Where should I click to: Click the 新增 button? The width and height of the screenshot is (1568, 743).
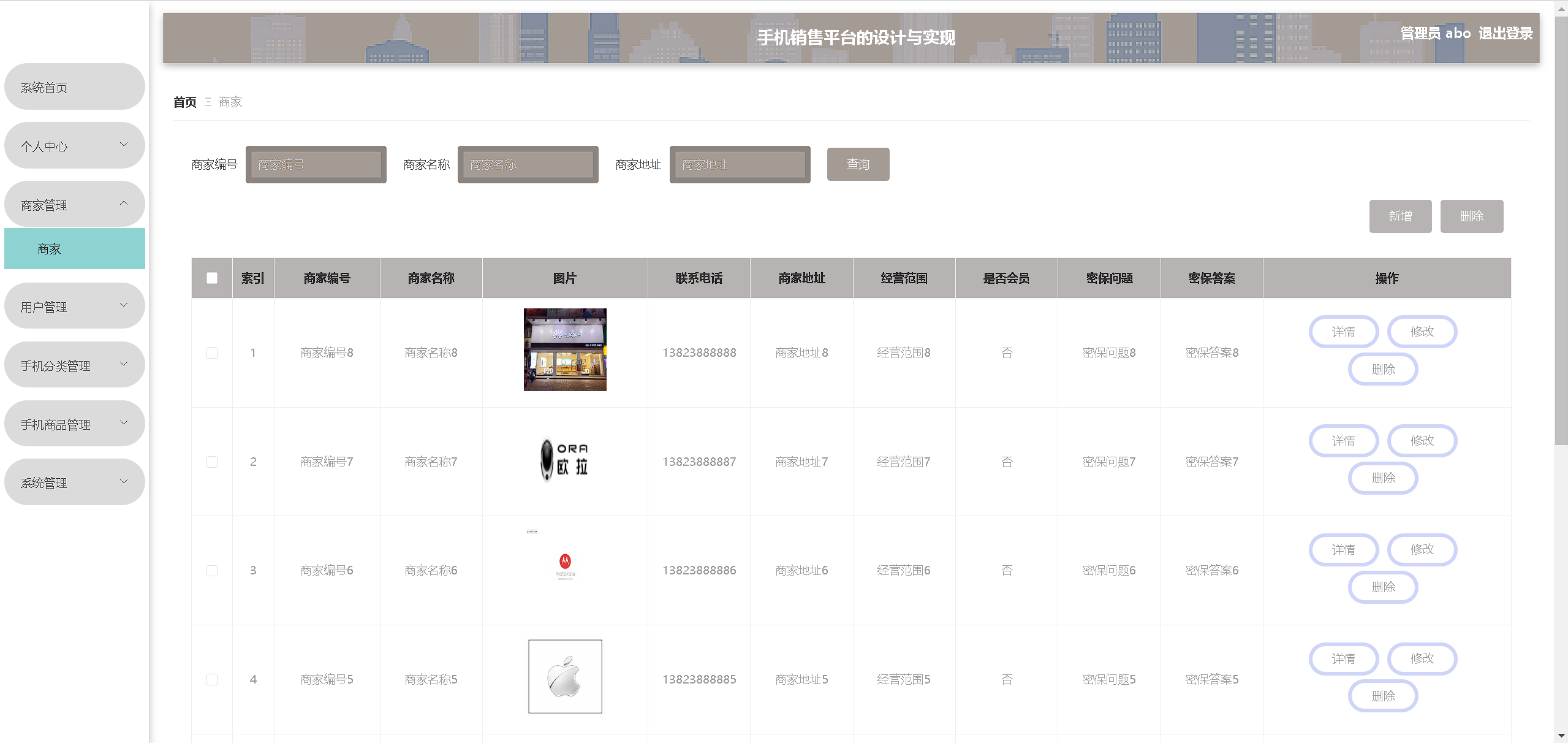(1399, 216)
